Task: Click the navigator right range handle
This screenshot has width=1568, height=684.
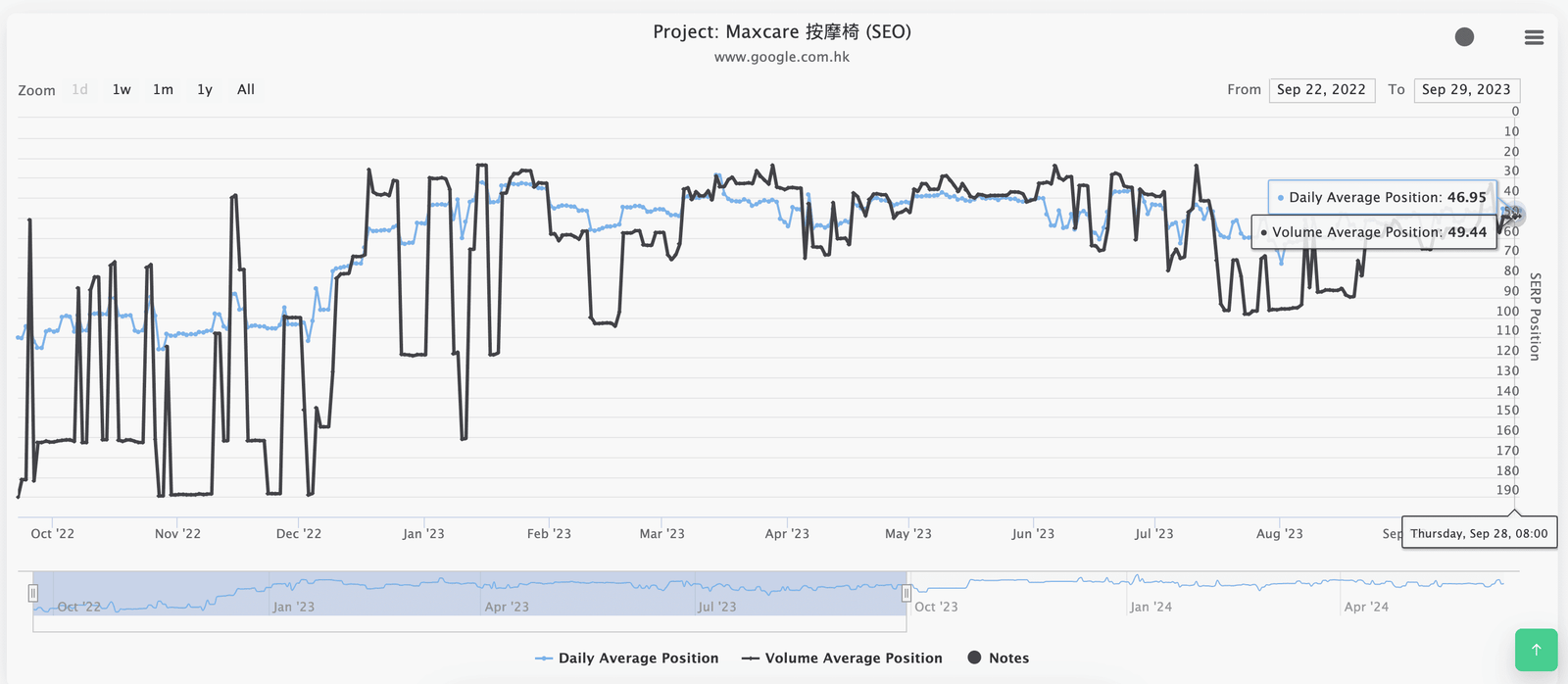Action: click(x=906, y=594)
